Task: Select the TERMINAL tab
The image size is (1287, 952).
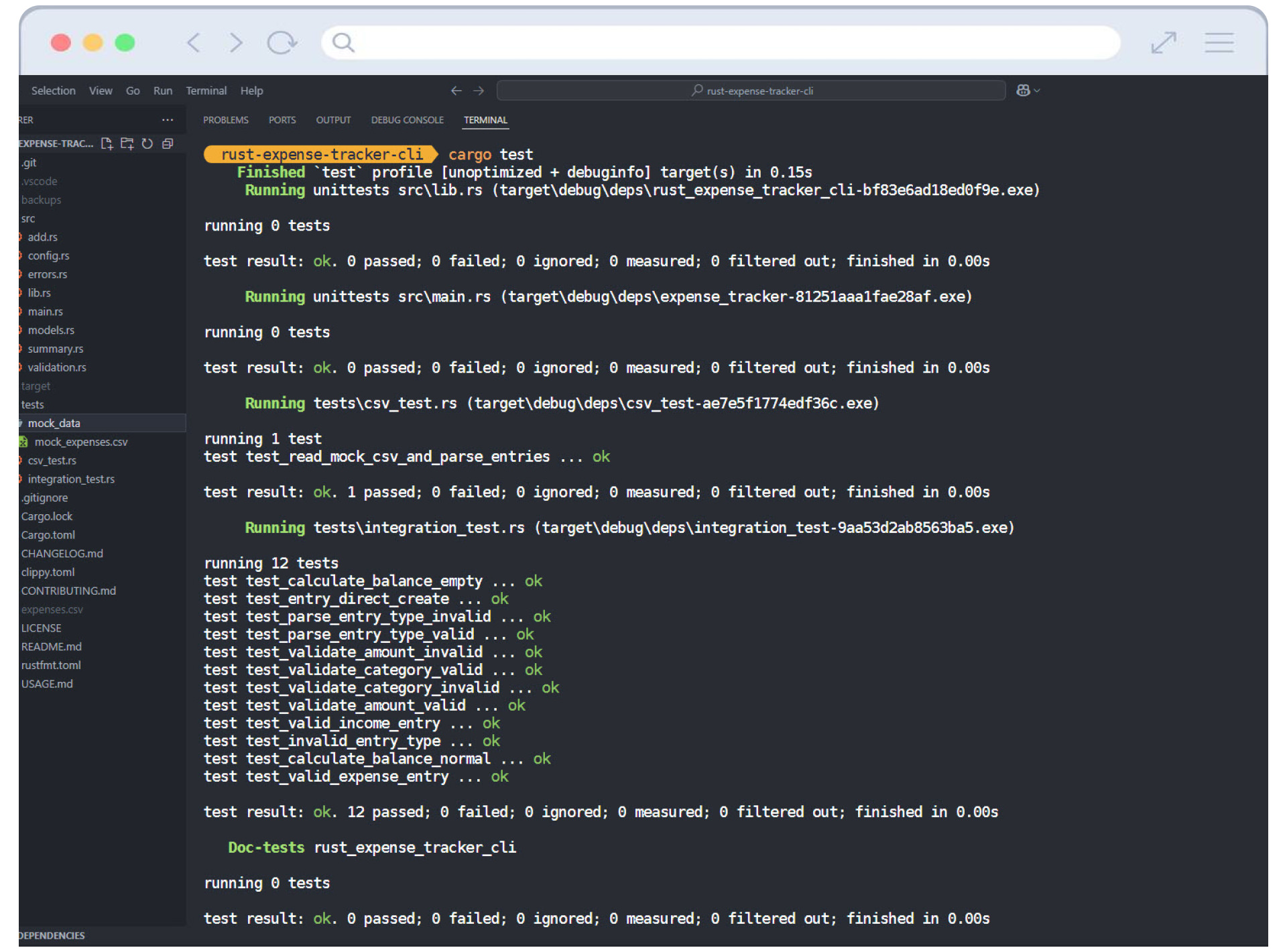Action: click(x=485, y=120)
